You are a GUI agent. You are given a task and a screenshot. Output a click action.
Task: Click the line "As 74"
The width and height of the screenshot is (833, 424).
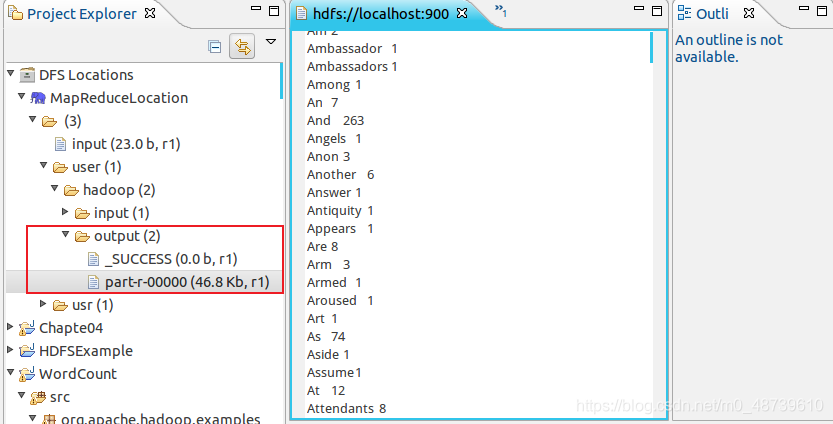[x=326, y=337]
